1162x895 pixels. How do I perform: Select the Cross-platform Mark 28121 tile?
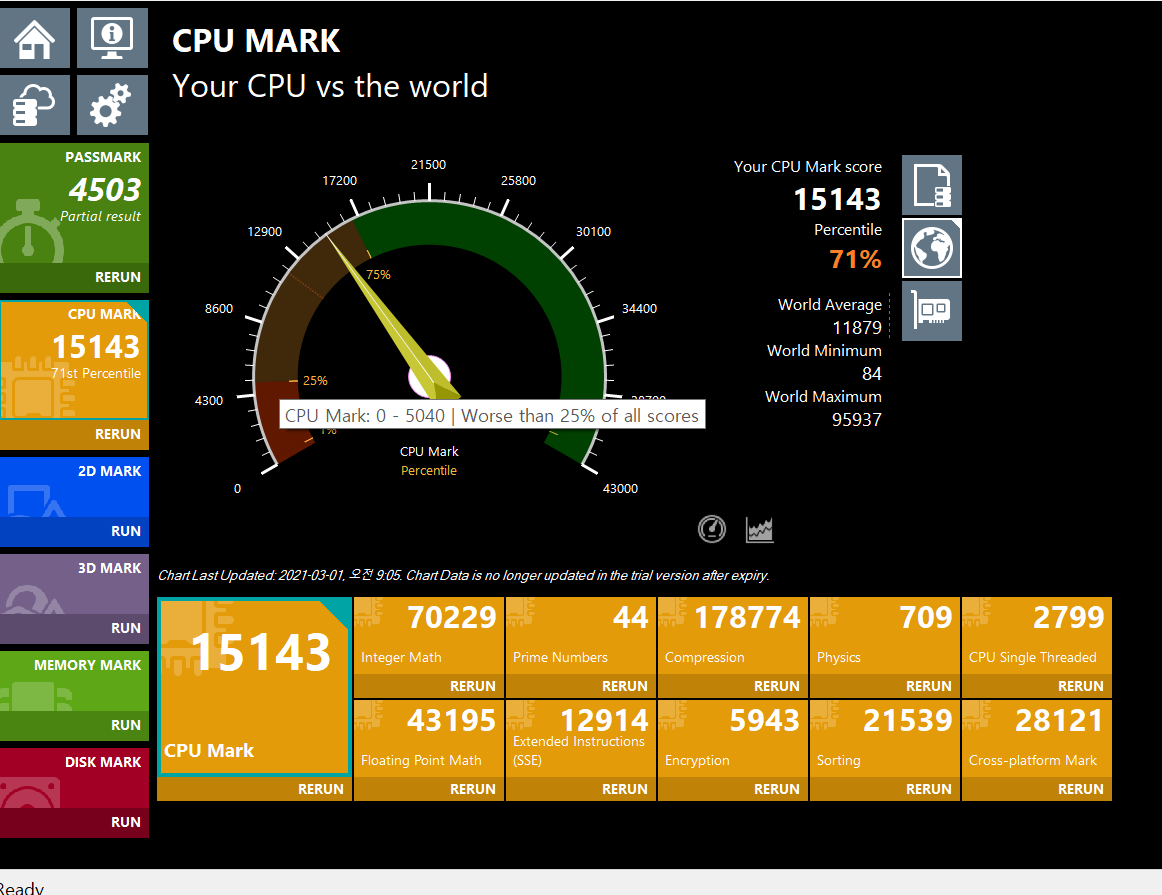coord(1037,738)
